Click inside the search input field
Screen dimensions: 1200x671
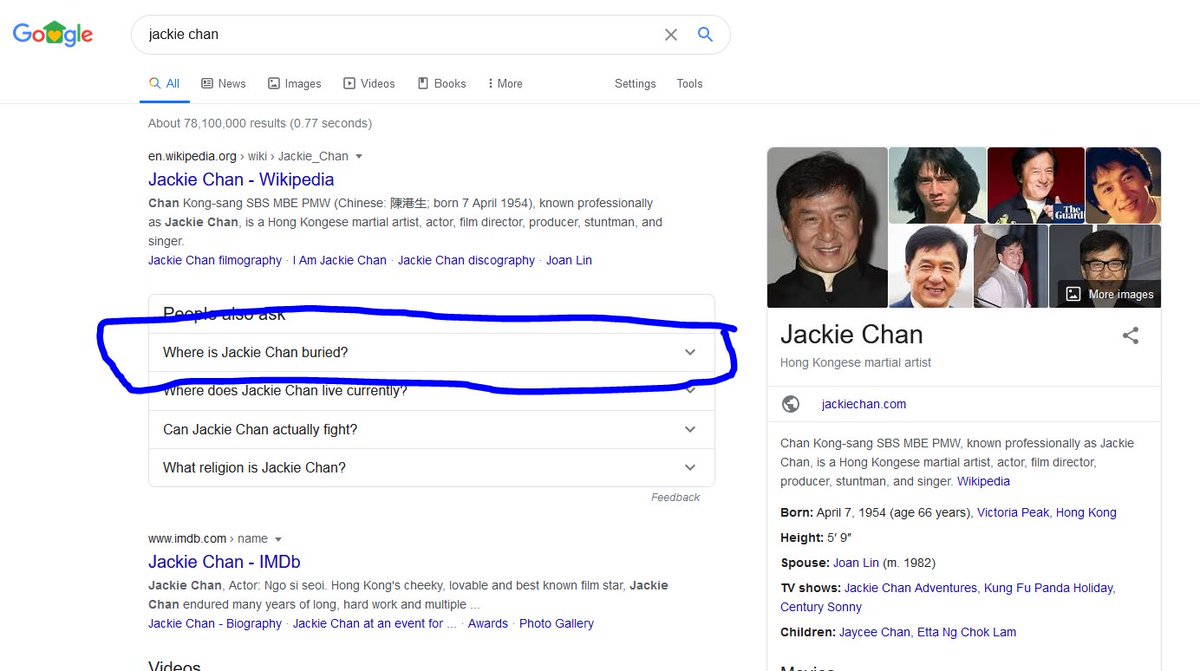pos(400,34)
